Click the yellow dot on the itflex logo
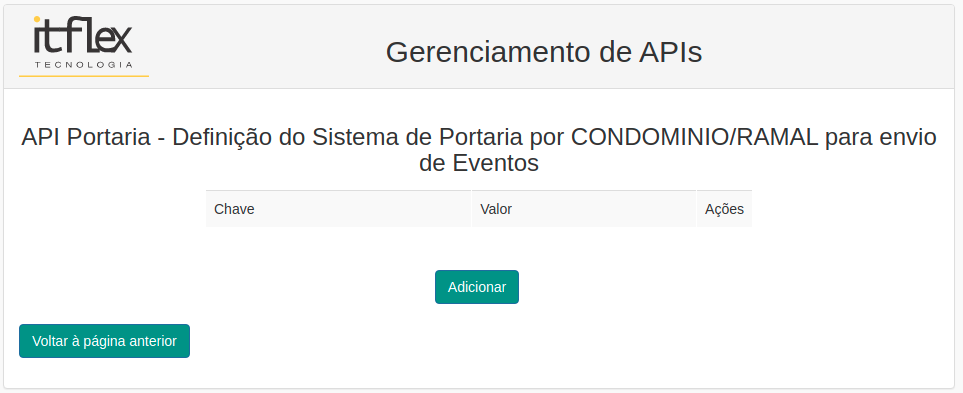The height and width of the screenshot is (393, 963). [x=36, y=19]
